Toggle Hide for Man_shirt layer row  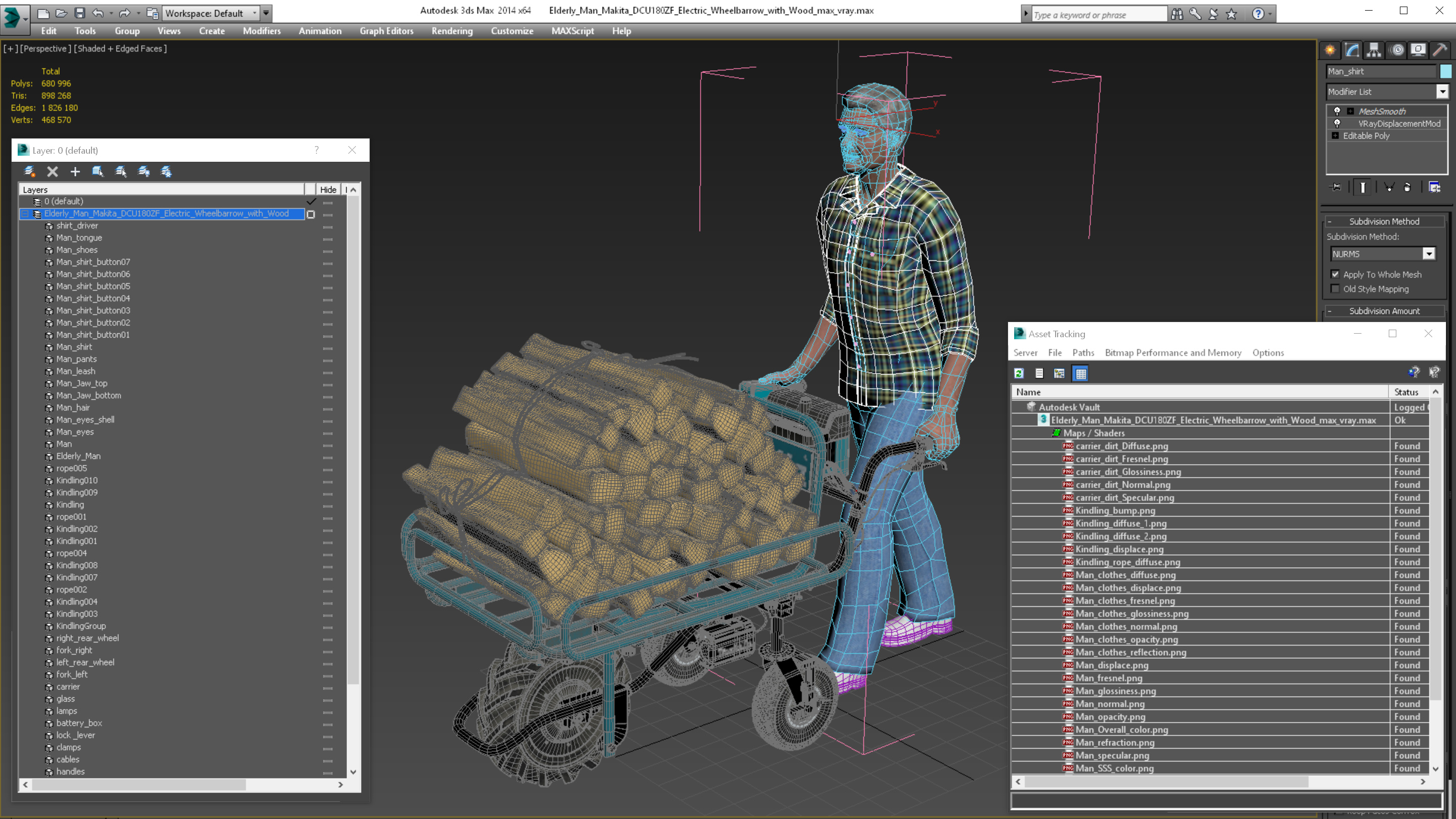(x=328, y=348)
